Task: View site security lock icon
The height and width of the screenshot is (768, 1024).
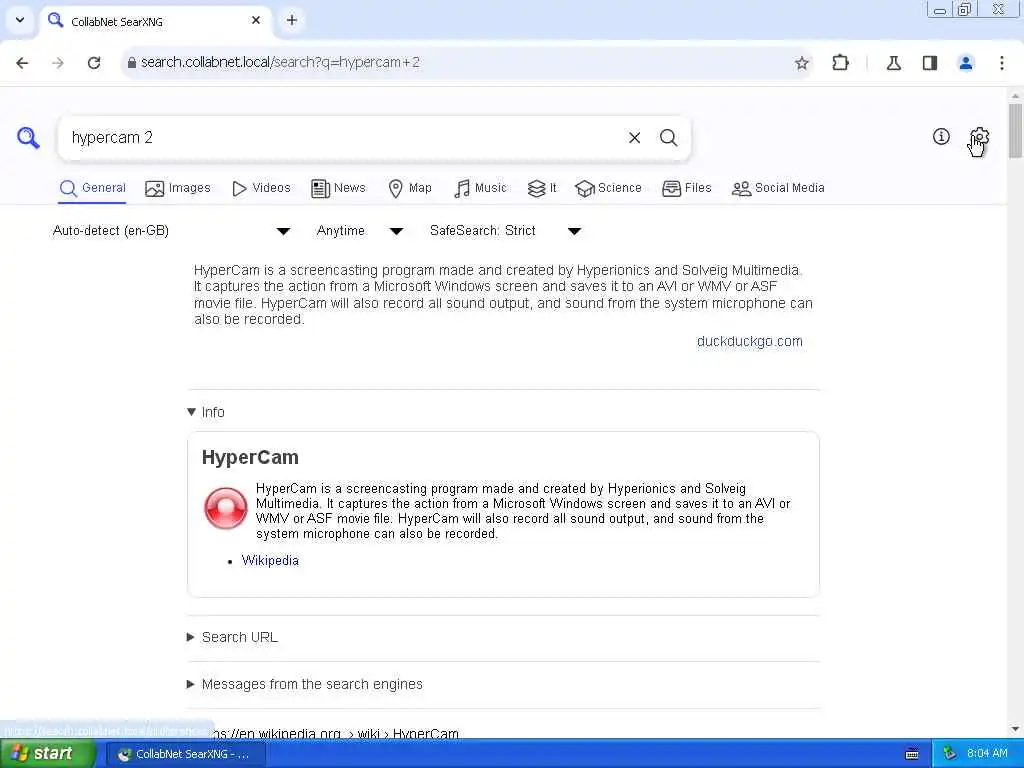Action: [131, 63]
